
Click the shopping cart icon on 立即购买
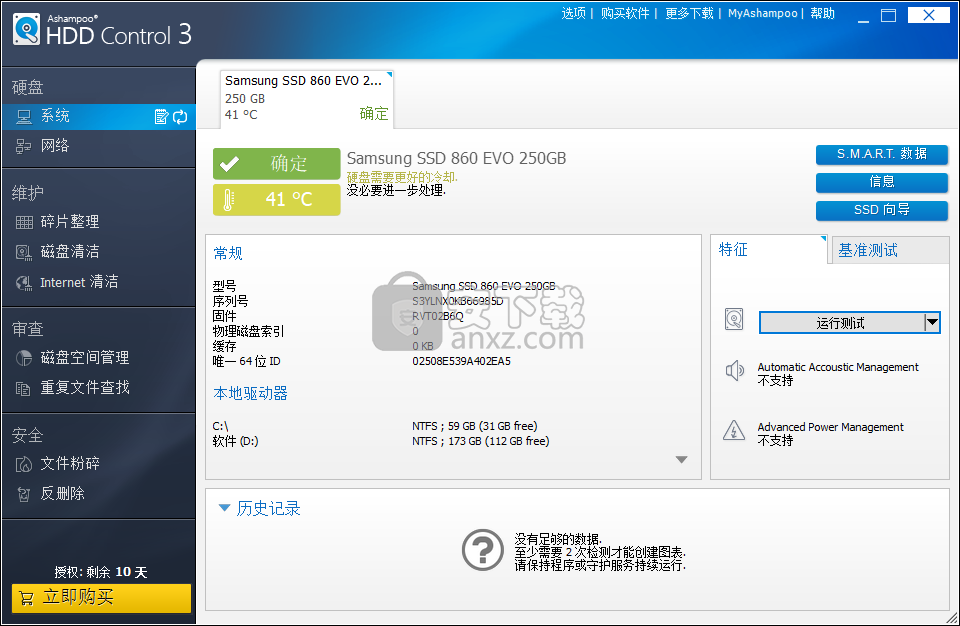tap(26, 598)
